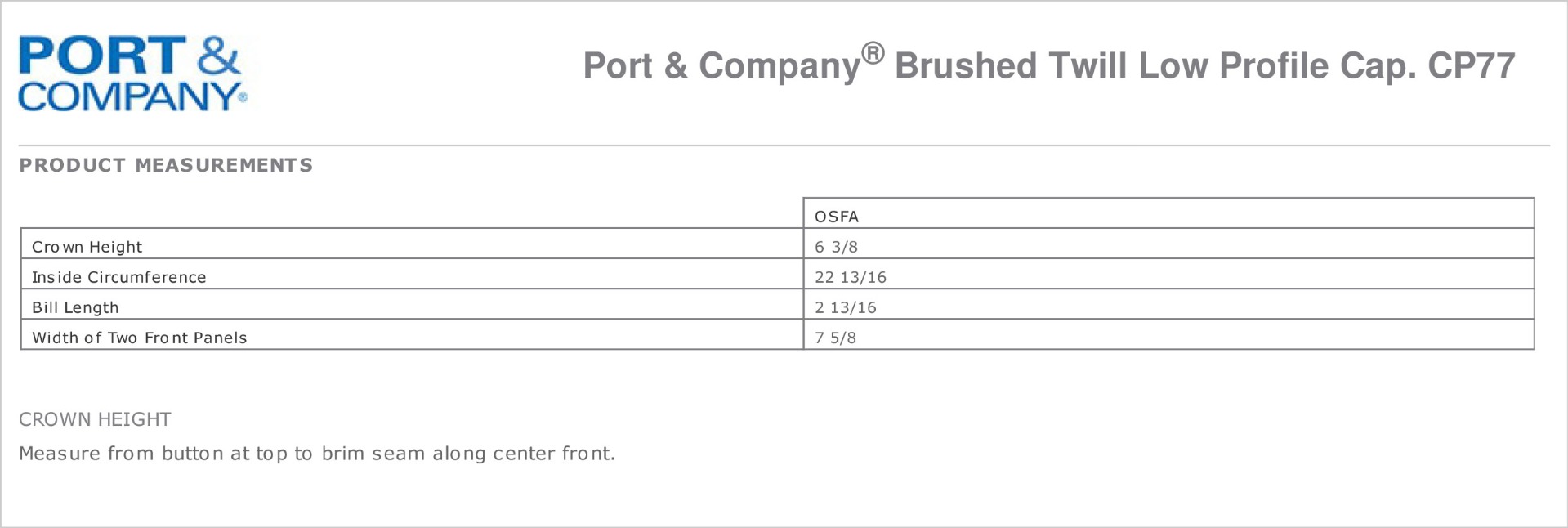The height and width of the screenshot is (528, 1568).
Task: Click the Bill Length row label
Action: (75, 307)
